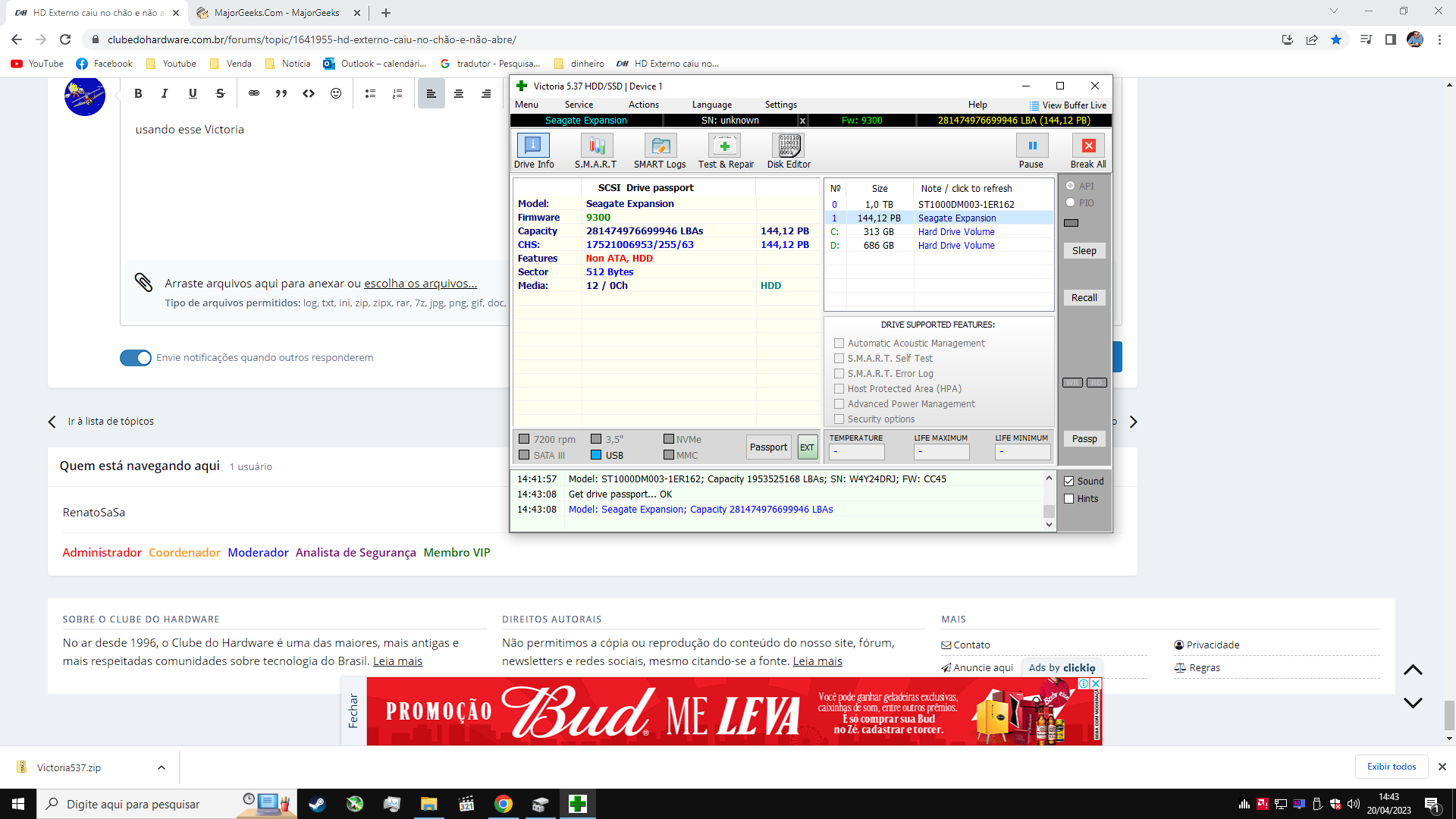Open the Service menu
This screenshot has width=1456, height=819.
click(x=579, y=105)
